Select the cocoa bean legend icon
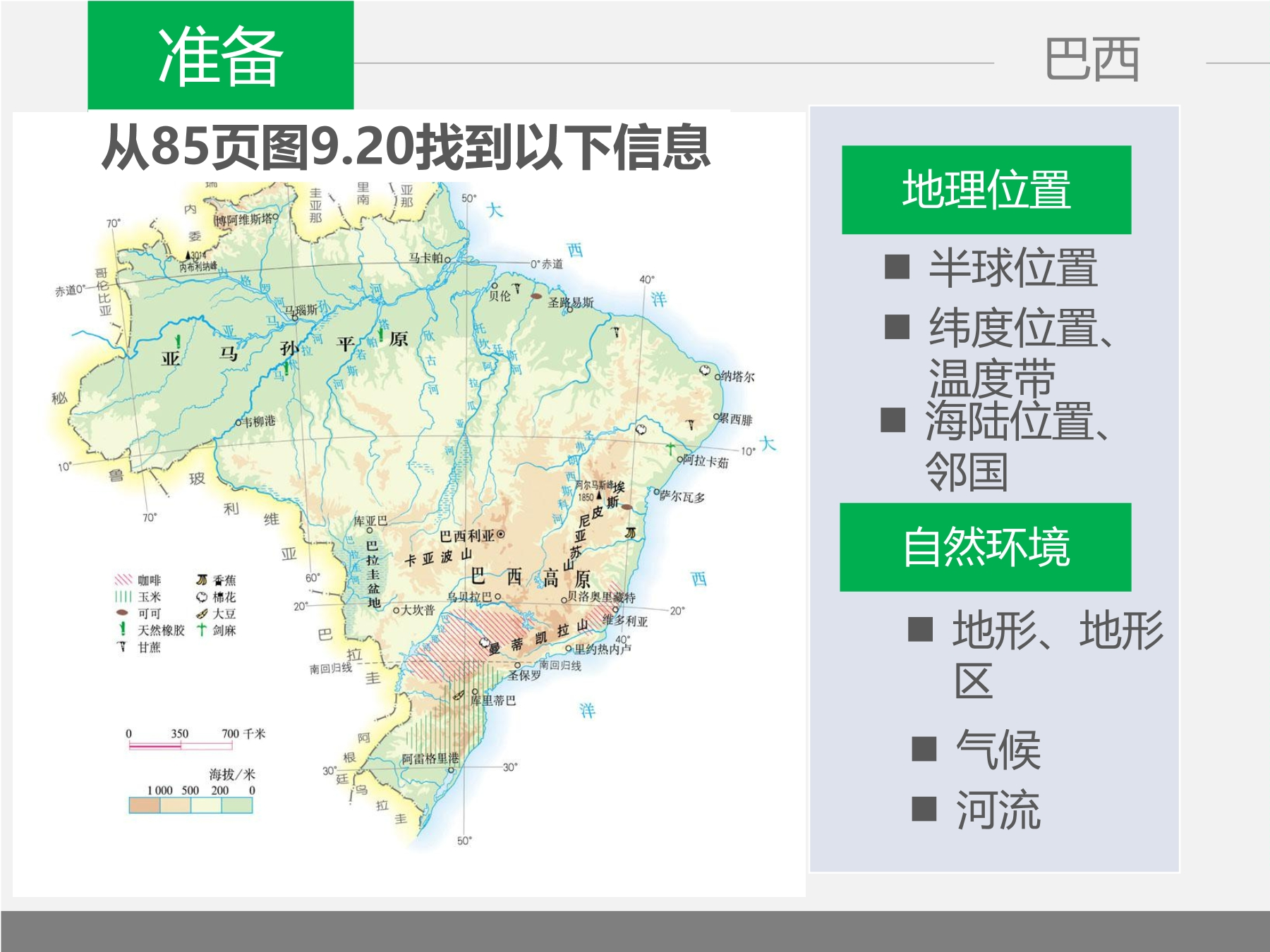This screenshot has height=952, width=1270. (x=123, y=614)
